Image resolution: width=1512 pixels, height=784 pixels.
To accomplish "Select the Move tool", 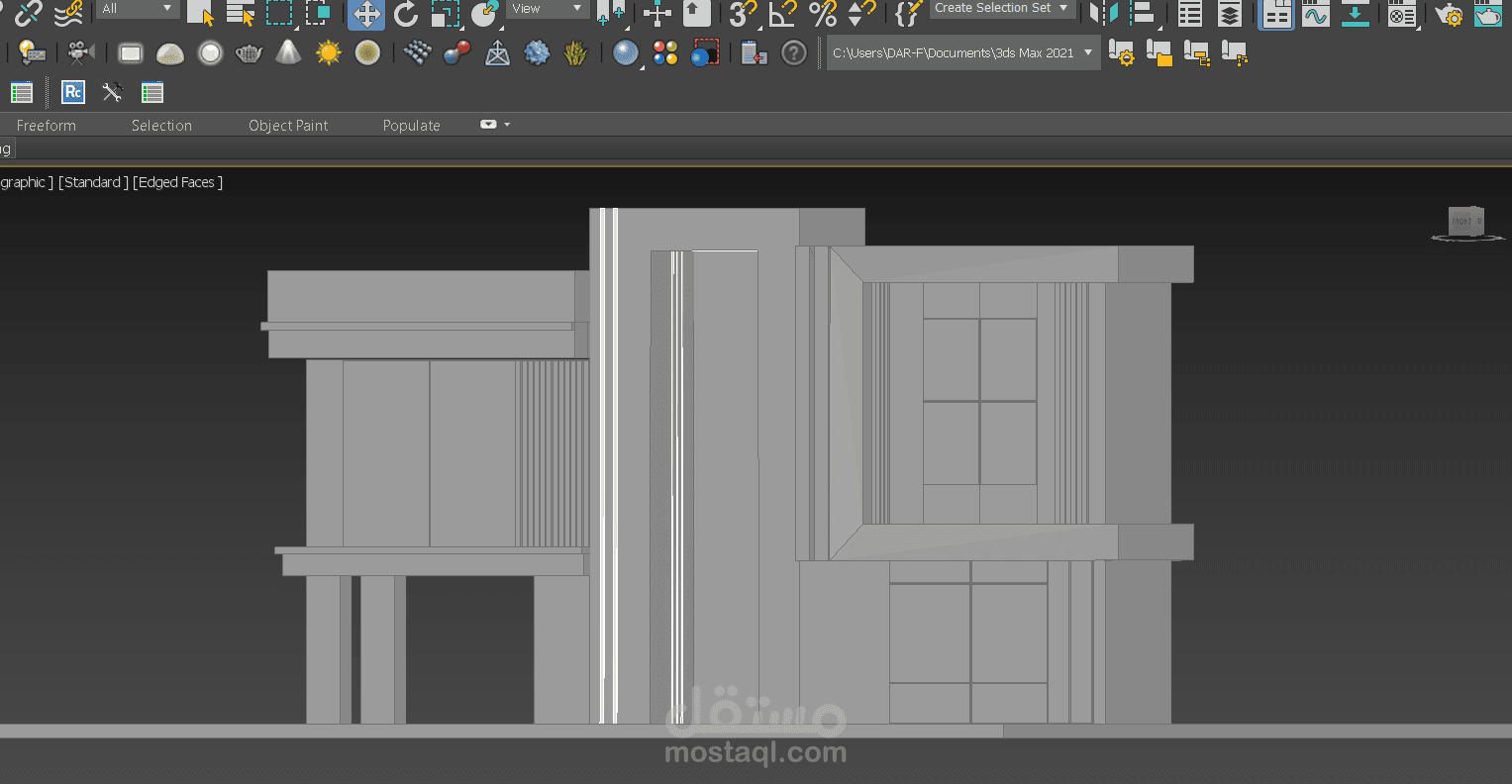I will pyautogui.click(x=366, y=14).
